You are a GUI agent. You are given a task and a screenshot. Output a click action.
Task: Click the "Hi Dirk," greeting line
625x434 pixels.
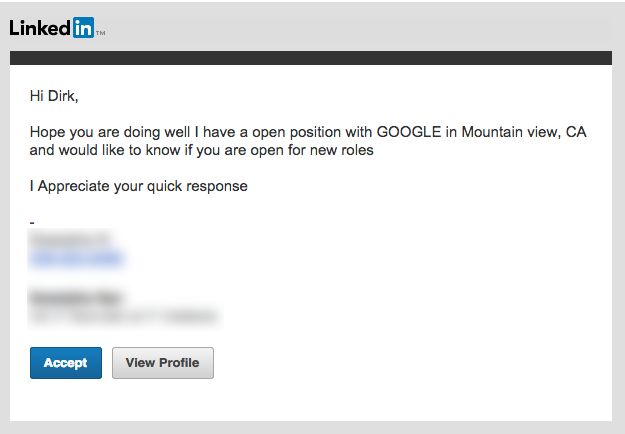(53, 96)
